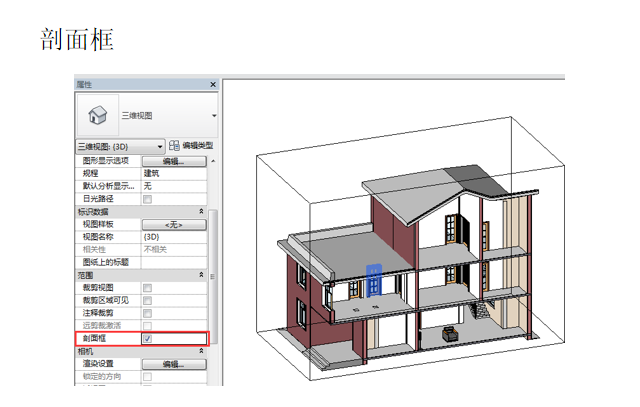Collapse the 范围 section
The image size is (640, 407).
tap(202, 275)
